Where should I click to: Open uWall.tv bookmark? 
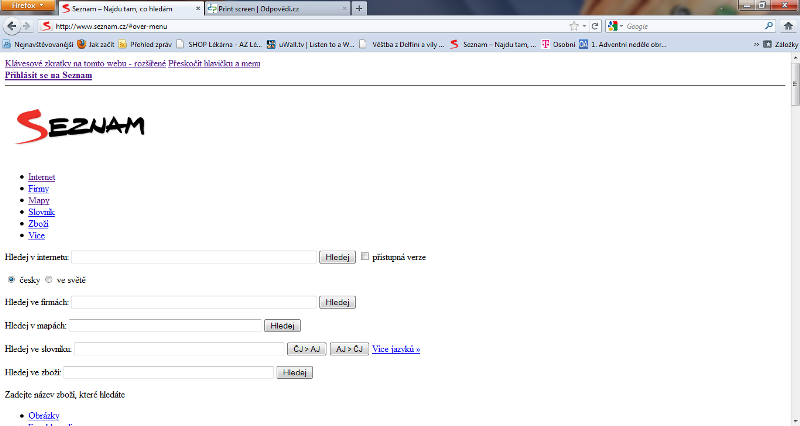[x=310, y=44]
